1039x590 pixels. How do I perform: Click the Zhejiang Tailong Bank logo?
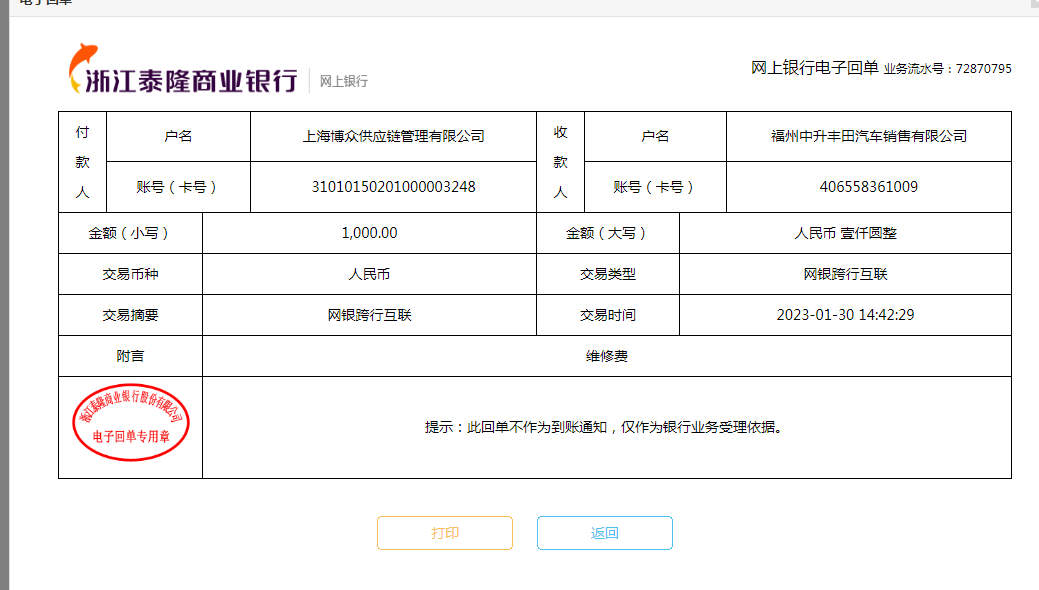[183, 70]
